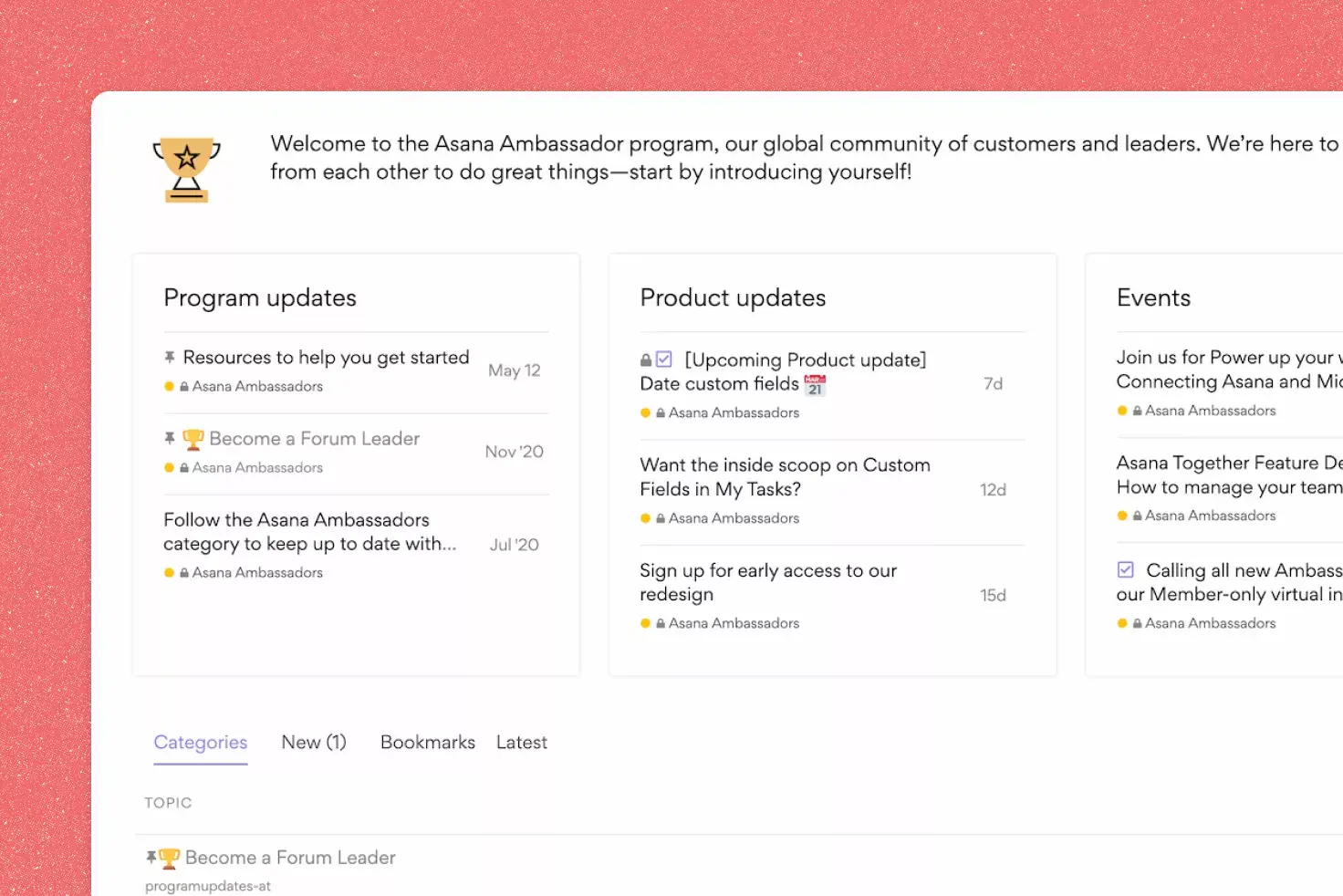Click the checkbox icon before Calling all new Ambassadors
Viewport: 1343px width, 896px height.
click(1126, 570)
